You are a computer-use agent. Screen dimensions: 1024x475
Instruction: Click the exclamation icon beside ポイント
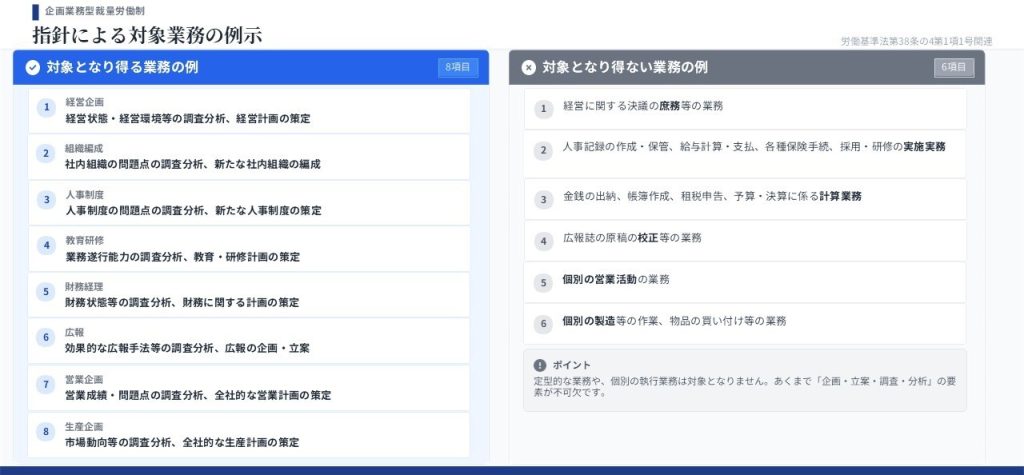[540, 365]
